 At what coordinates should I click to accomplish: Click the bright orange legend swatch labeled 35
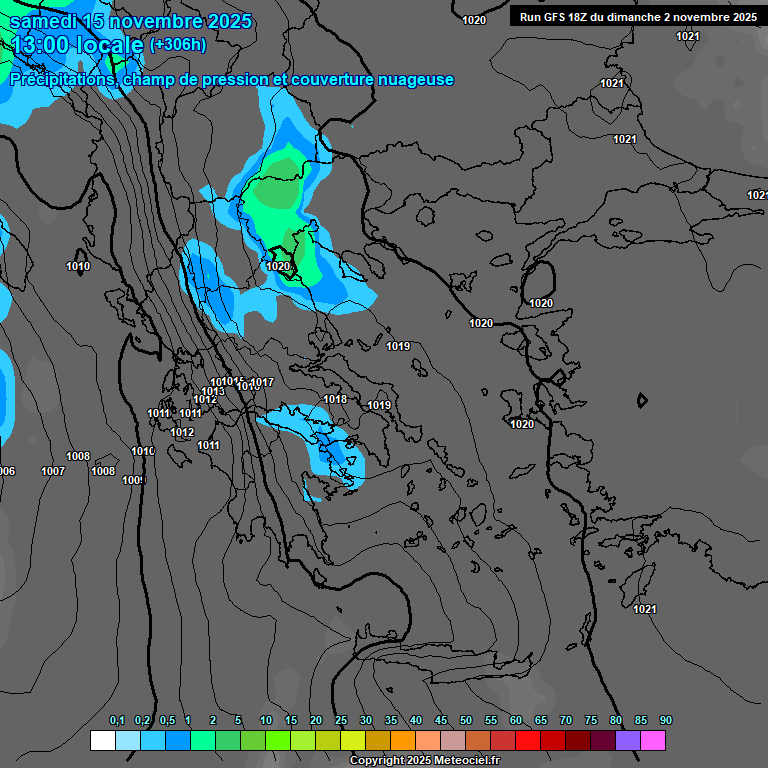pyautogui.click(x=403, y=741)
